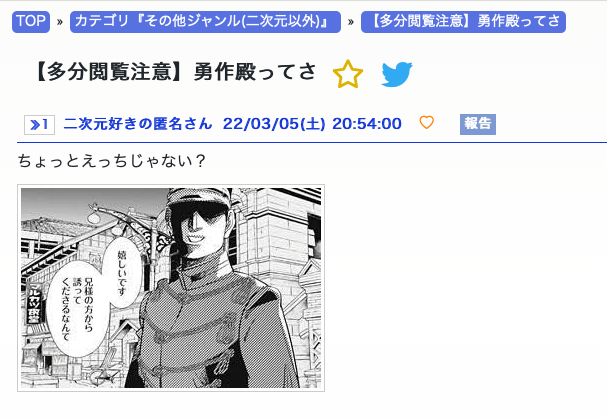Share the thread via the Twitter bird icon
Image resolution: width=607 pixels, height=418 pixels.
[397, 74]
